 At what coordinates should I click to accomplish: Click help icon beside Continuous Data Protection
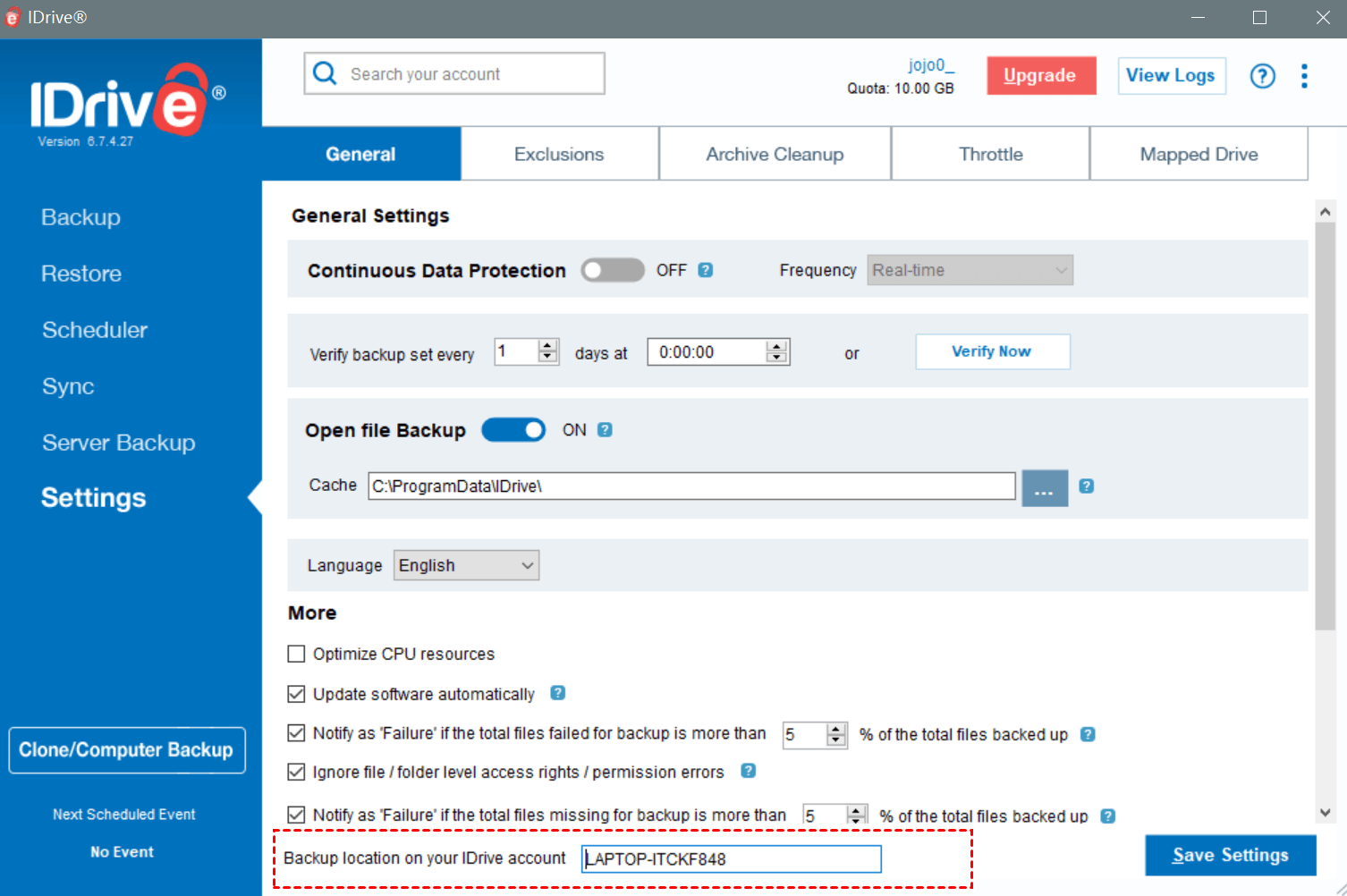pyautogui.click(x=706, y=270)
